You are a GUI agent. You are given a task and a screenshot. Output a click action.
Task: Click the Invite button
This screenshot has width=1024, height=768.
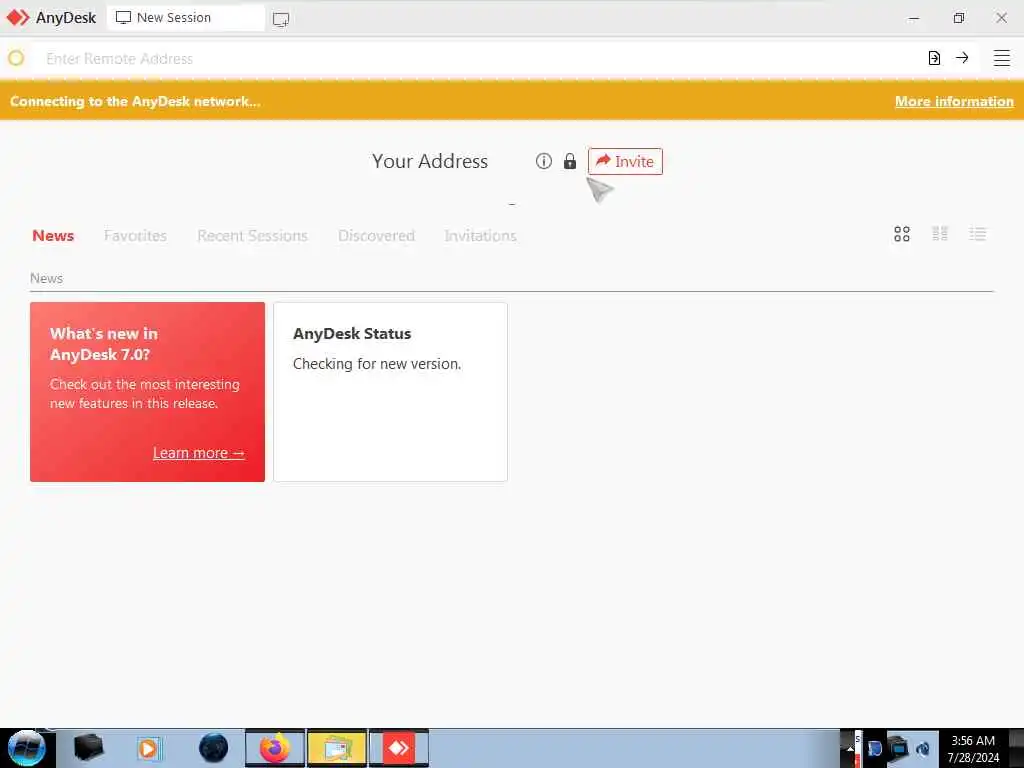625,161
